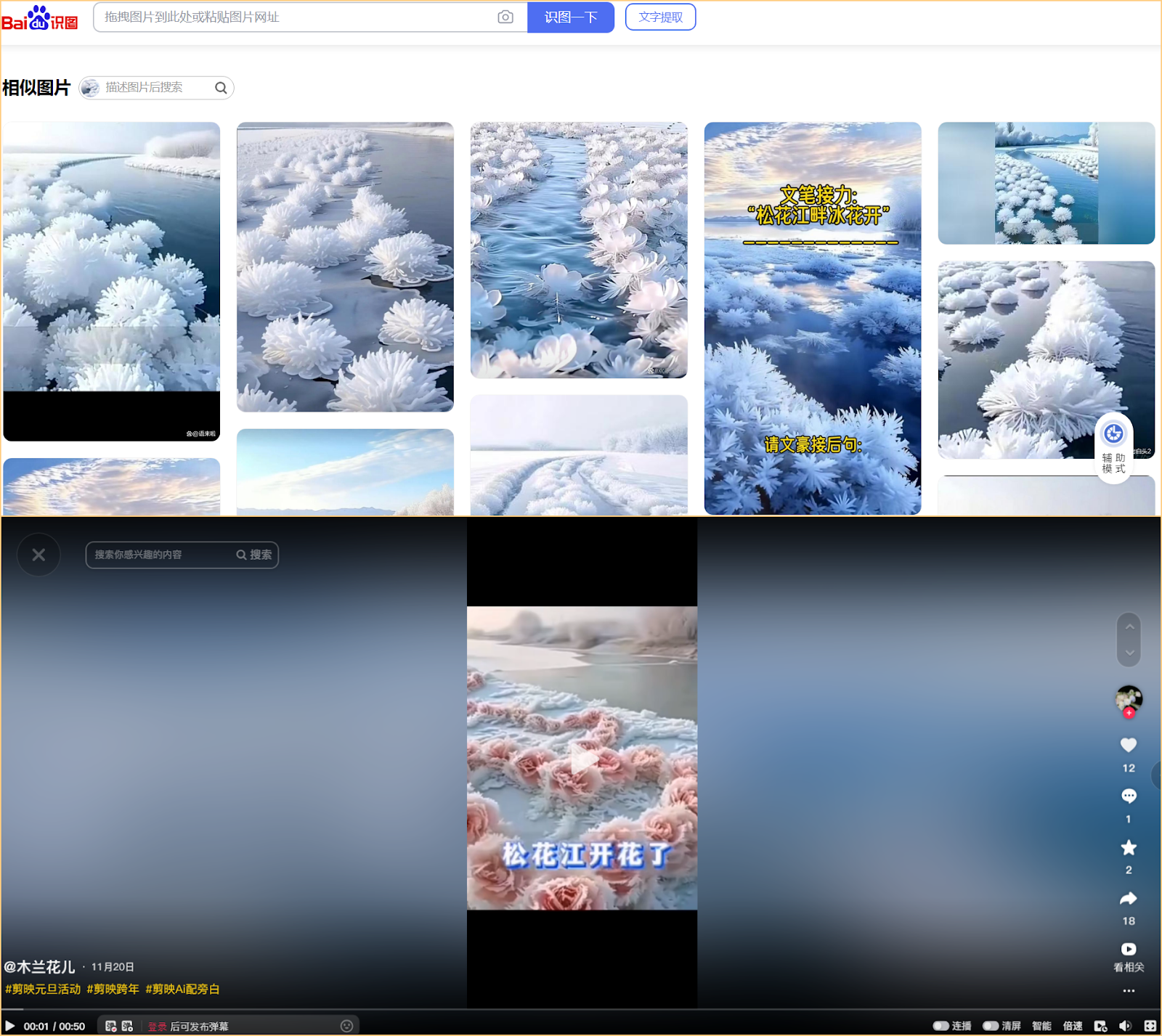
Task: Click the 文字提取 text extraction button
Action: point(660,17)
